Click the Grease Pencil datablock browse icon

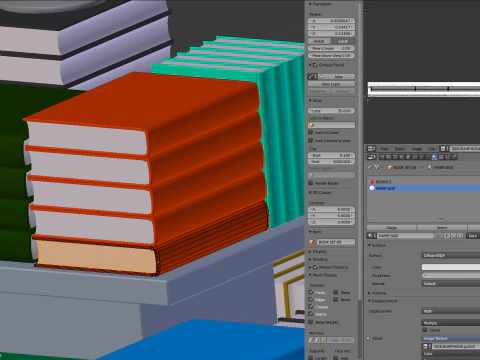click(x=312, y=77)
